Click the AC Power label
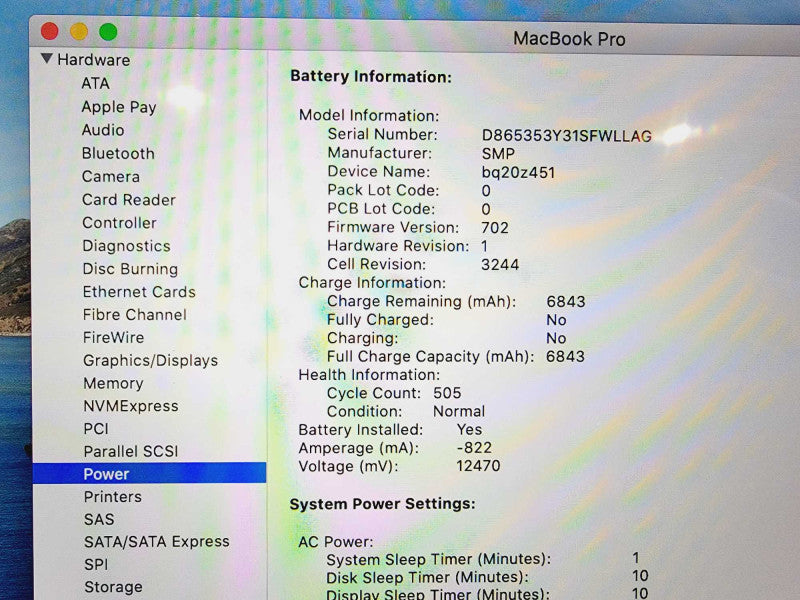Viewport: 800px width, 600px height. (x=336, y=542)
